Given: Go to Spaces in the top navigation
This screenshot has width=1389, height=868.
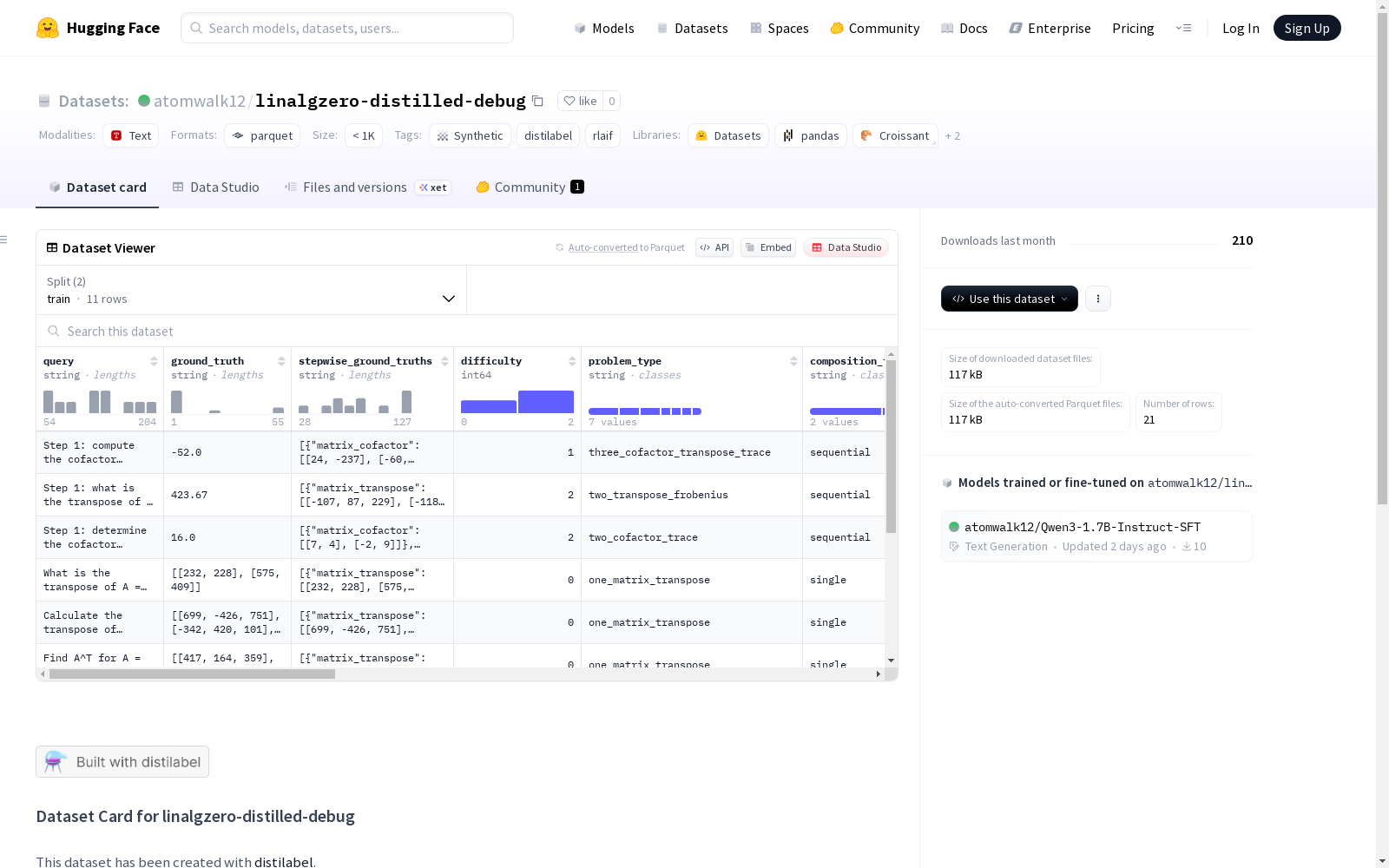Looking at the screenshot, I should click(x=779, y=28).
